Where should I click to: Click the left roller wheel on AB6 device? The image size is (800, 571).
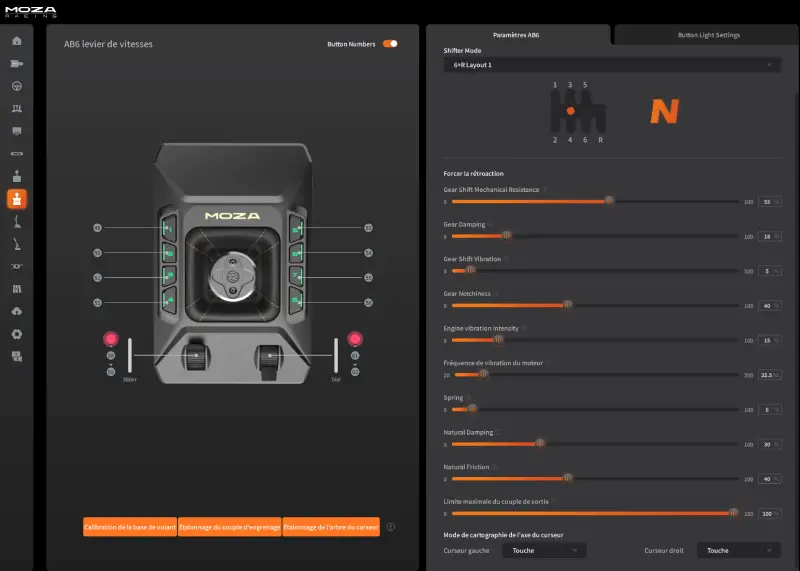click(x=196, y=356)
